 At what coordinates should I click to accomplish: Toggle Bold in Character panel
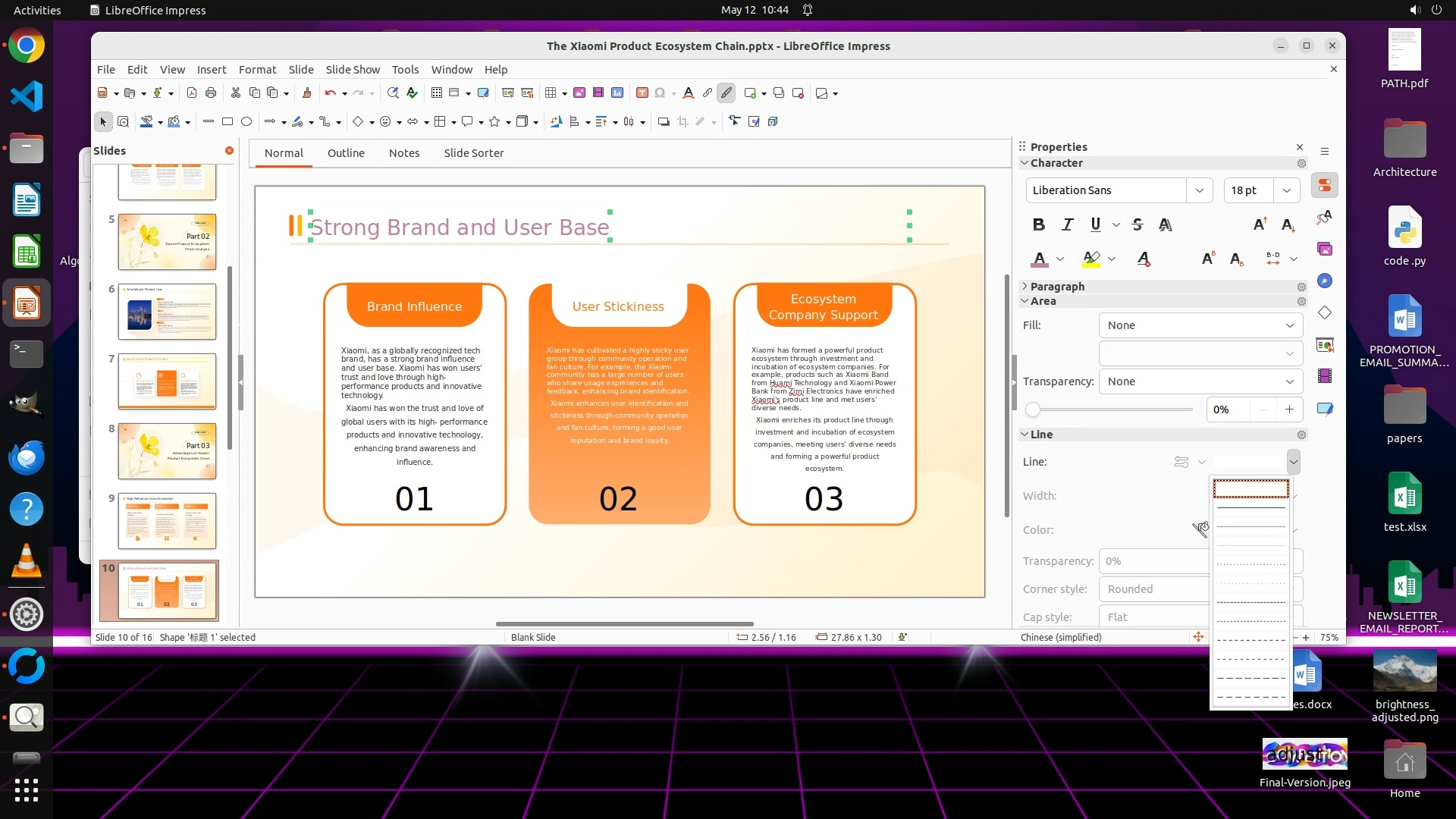coord(1039,224)
